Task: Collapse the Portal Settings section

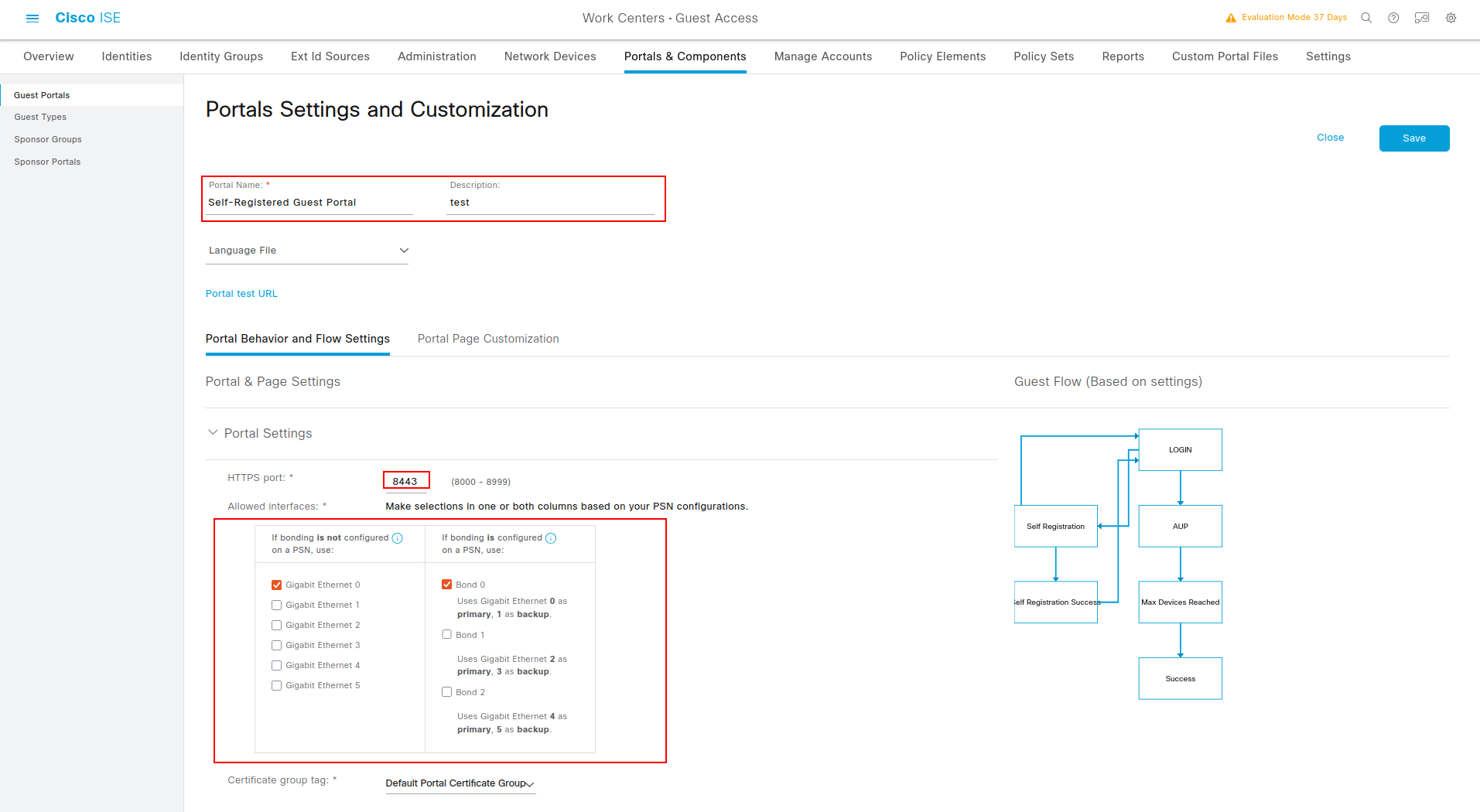Action: click(x=213, y=433)
